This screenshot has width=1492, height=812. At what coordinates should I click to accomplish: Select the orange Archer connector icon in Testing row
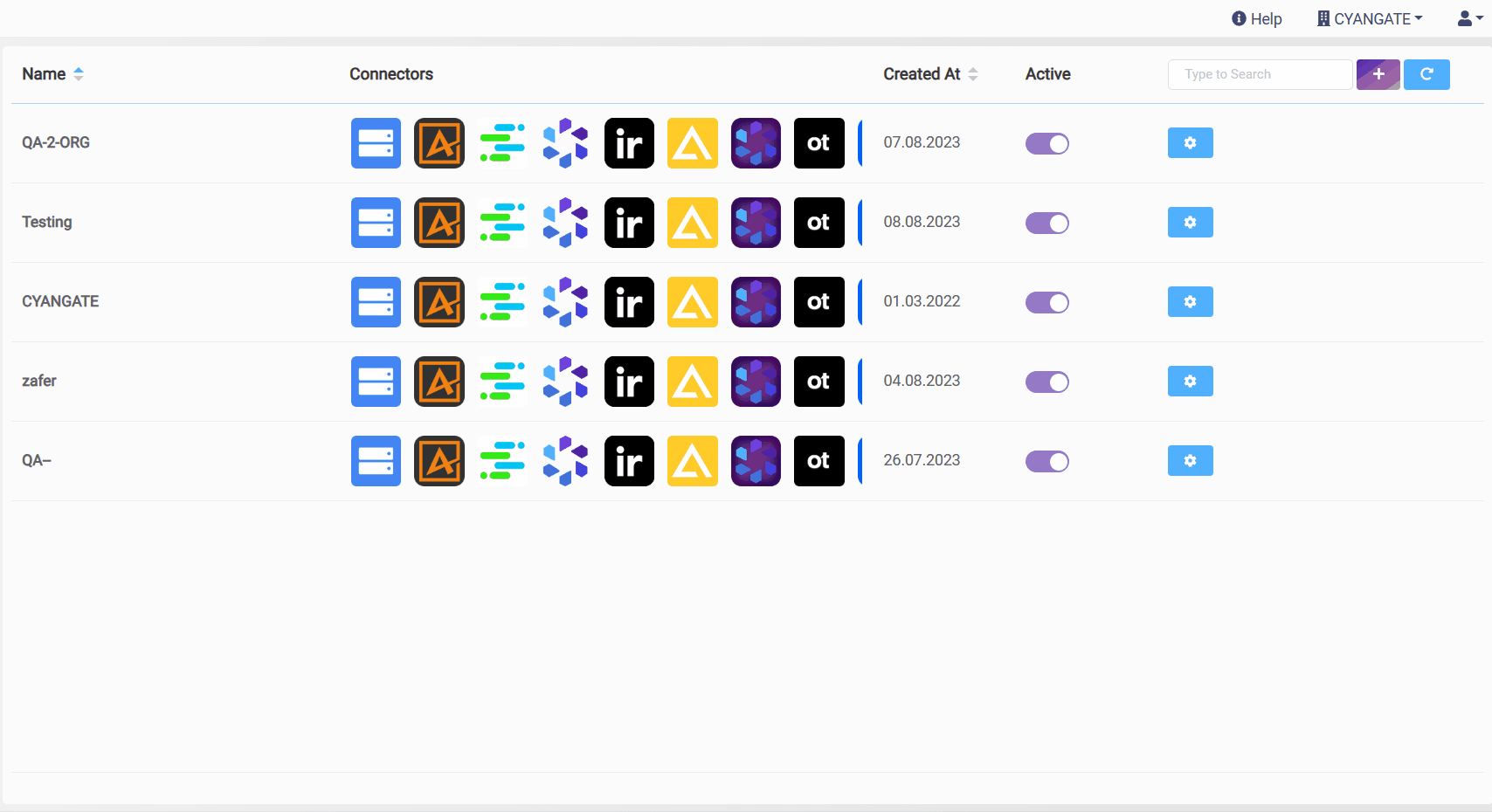(x=439, y=223)
